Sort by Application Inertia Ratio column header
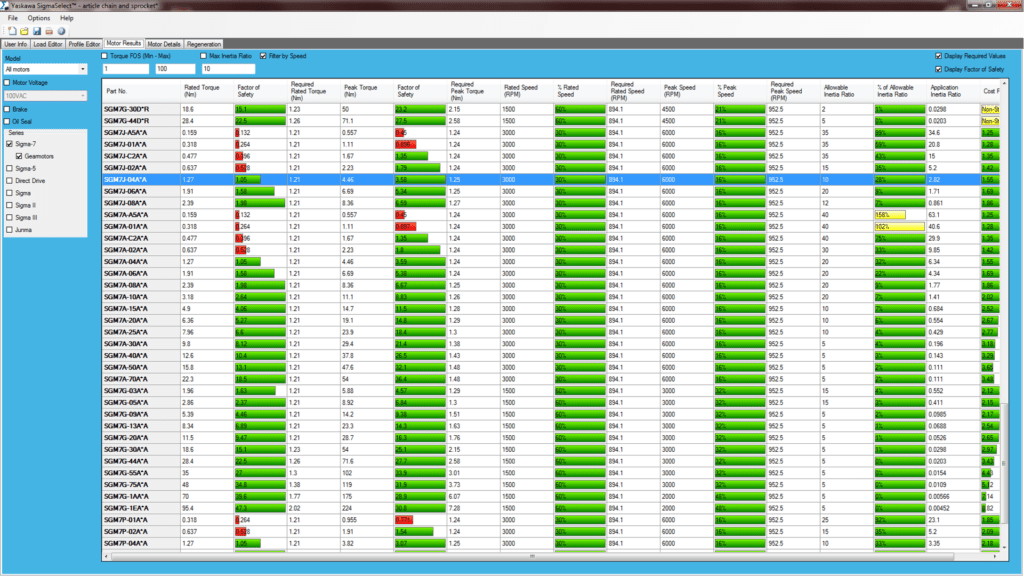Viewport: 1024px width, 577px height. pyautogui.click(x=953, y=91)
